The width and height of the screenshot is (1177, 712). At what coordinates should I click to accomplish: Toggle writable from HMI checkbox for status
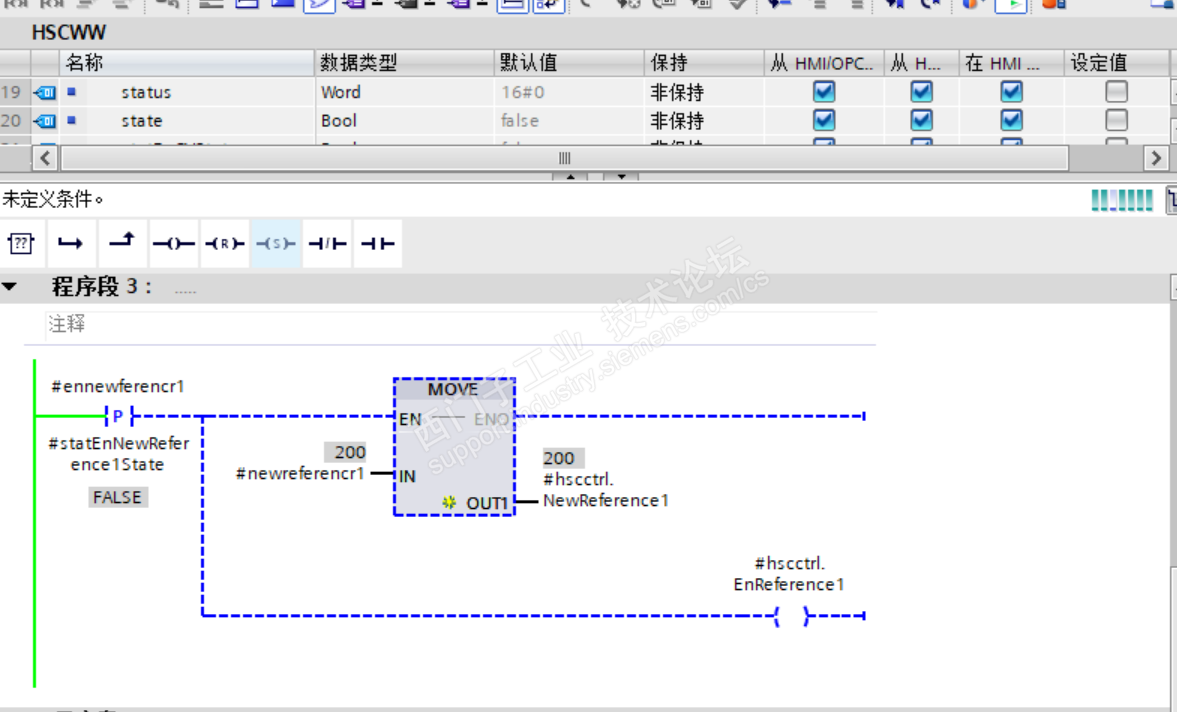[x=922, y=92]
